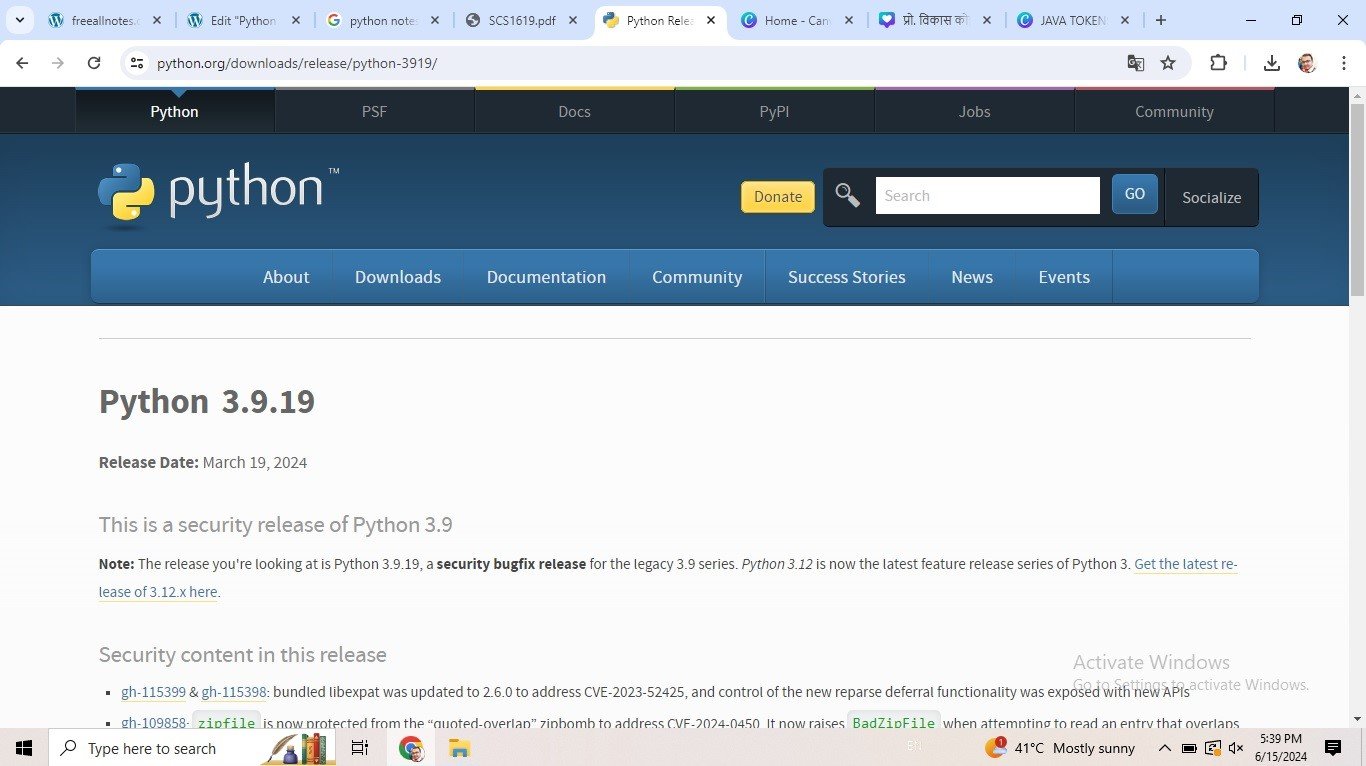The height and width of the screenshot is (766, 1366).
Task: Click the site Search field
Action: (988, 196)
